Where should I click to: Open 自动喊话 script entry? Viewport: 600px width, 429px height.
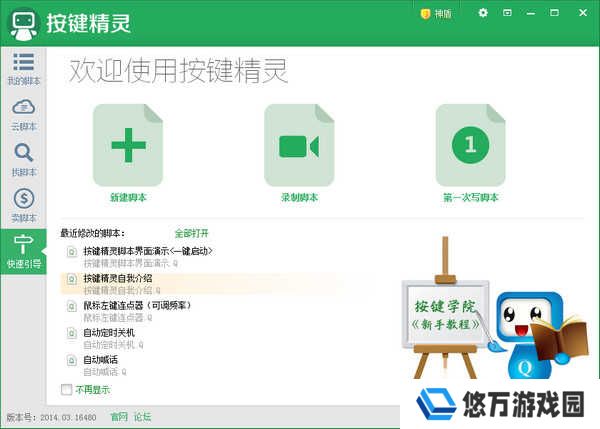[x=101, y=360]
